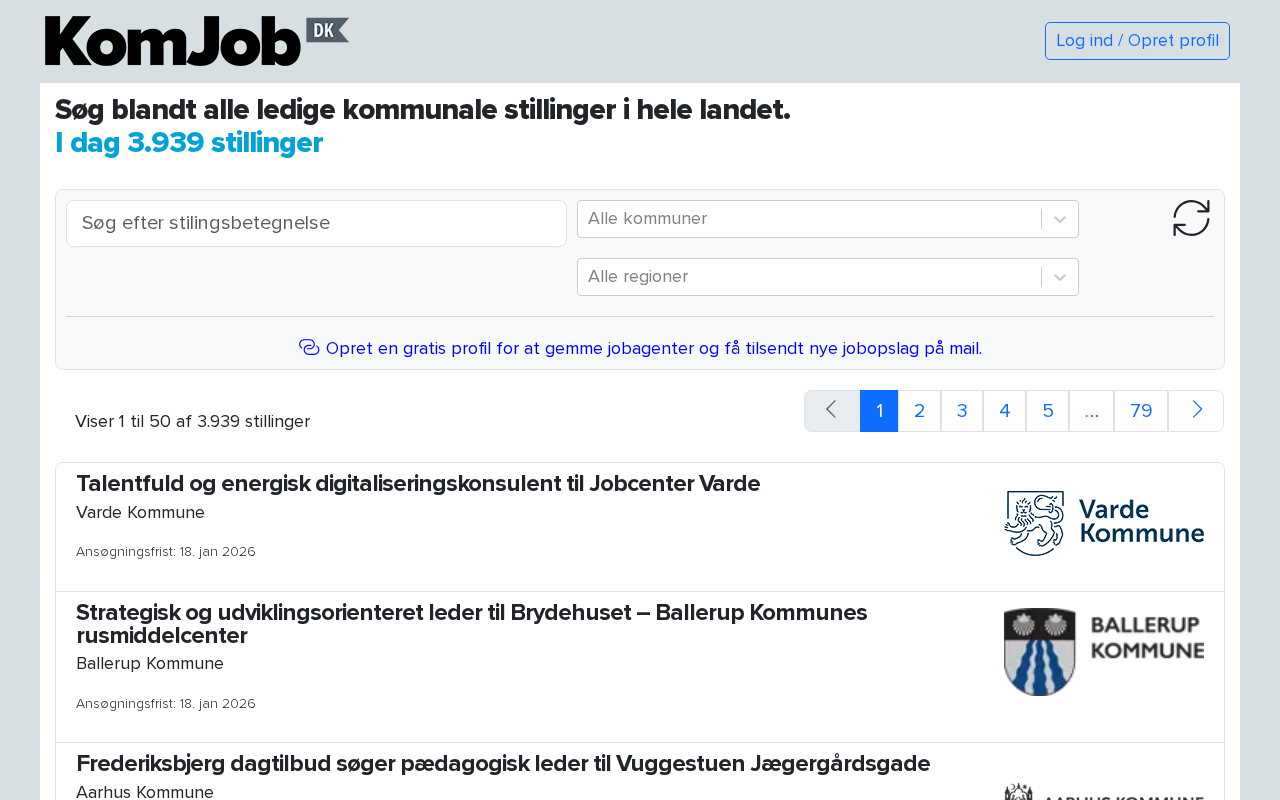Click the KomJob DK logo
The height and width of the screenshot is (800, 1280).
[x=197, y=41]
